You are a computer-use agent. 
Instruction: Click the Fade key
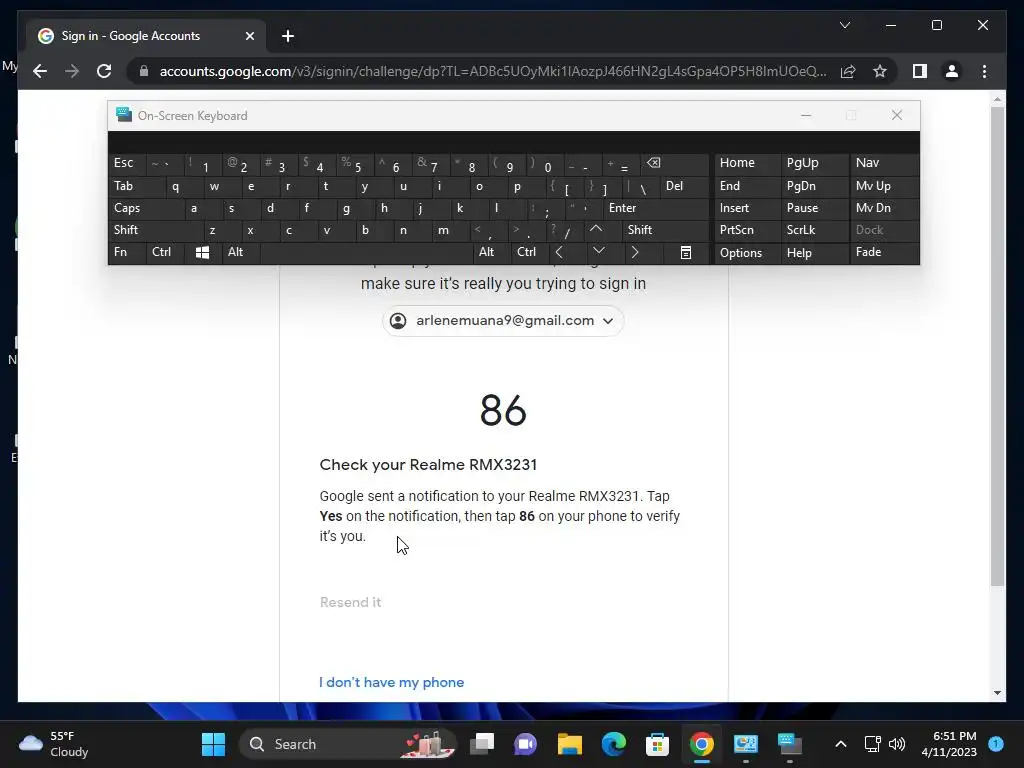(x=884, y=253)
